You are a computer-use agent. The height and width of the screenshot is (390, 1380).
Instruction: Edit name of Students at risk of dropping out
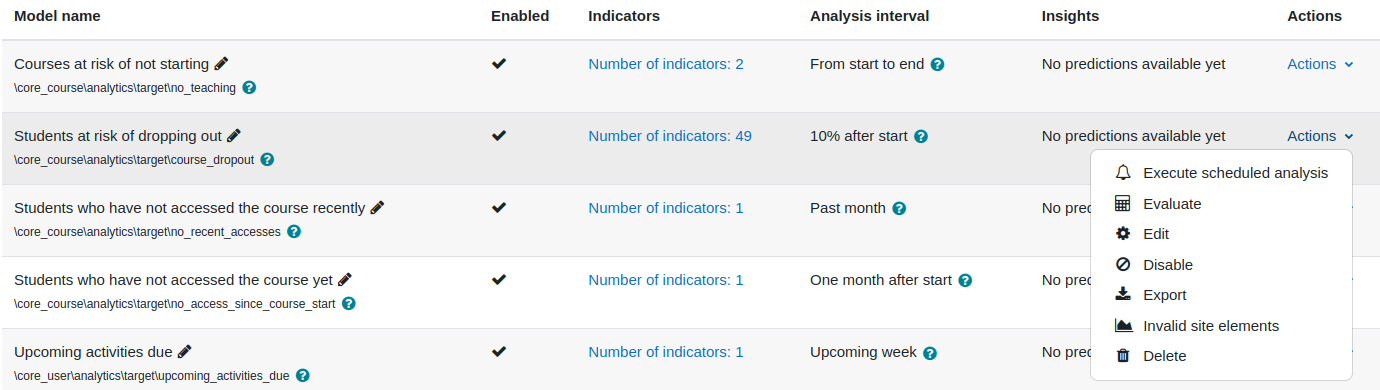(x=234, y=136)
